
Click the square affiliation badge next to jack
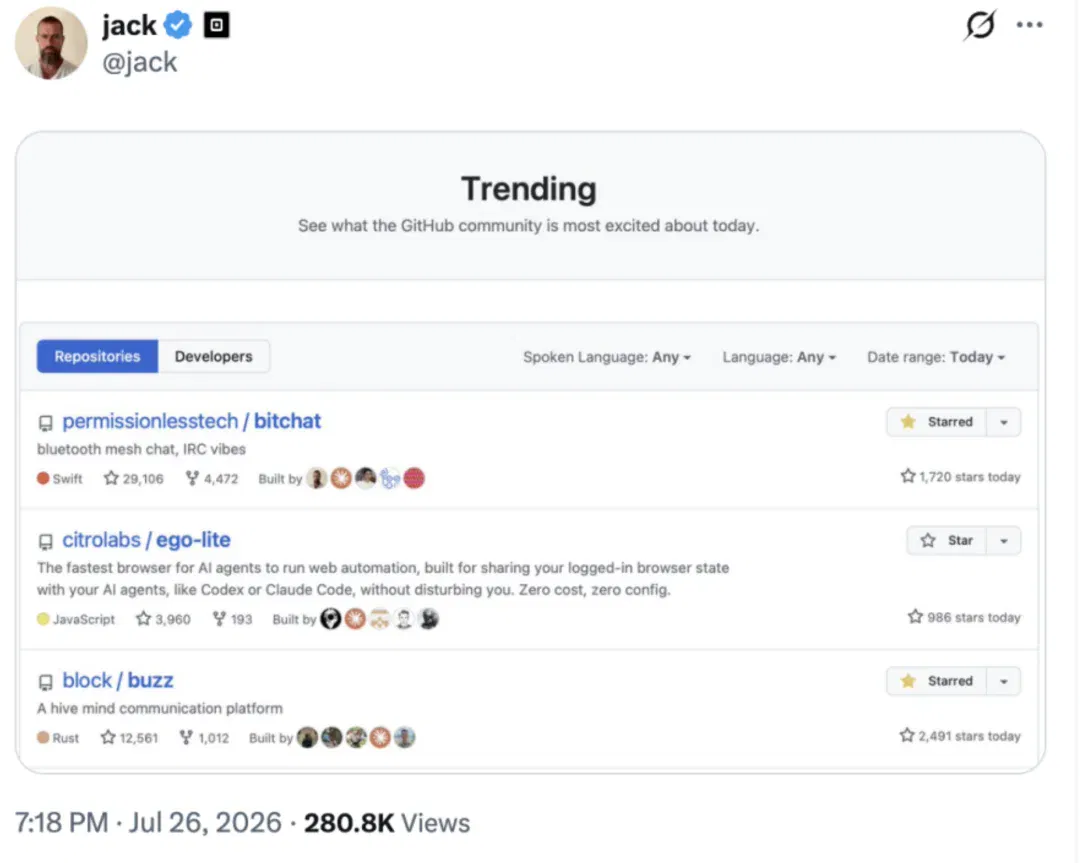coord(216,25)
